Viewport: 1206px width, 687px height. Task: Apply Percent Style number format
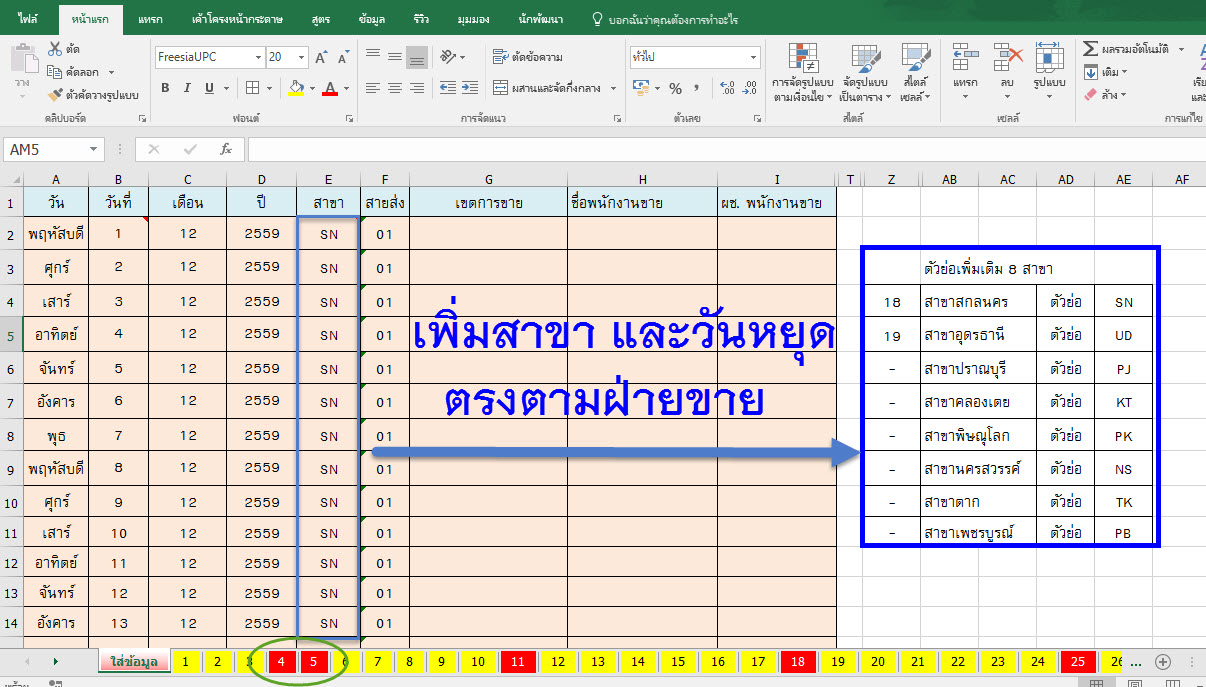point(675,88)
